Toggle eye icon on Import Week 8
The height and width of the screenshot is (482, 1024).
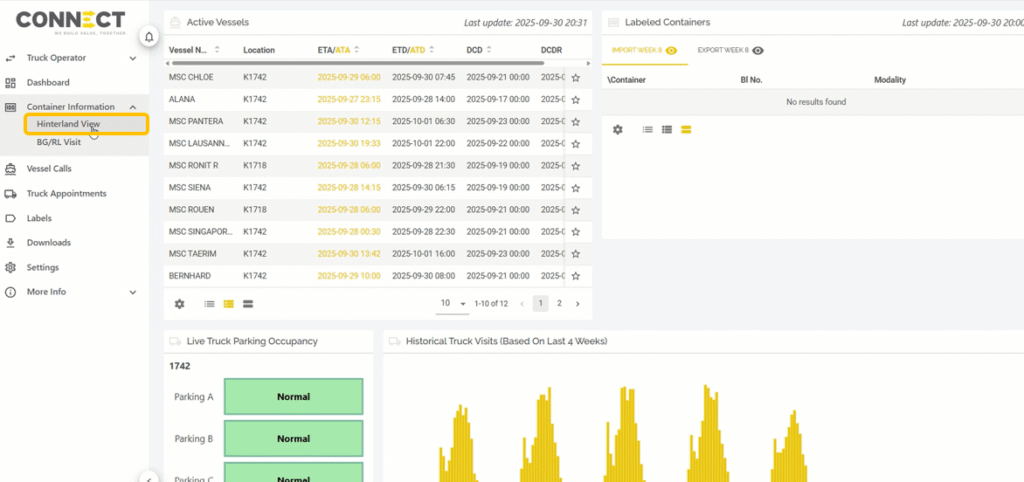(672, 50)
